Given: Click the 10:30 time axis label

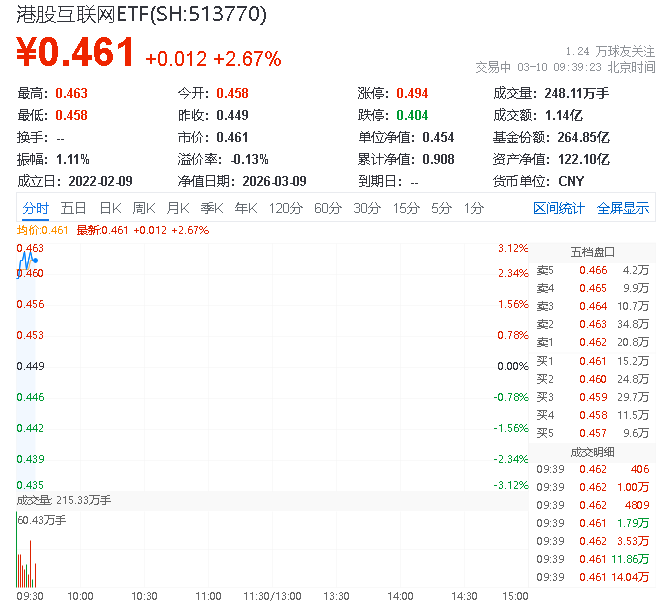Looking at the screenshot, I should coord(144,596).
